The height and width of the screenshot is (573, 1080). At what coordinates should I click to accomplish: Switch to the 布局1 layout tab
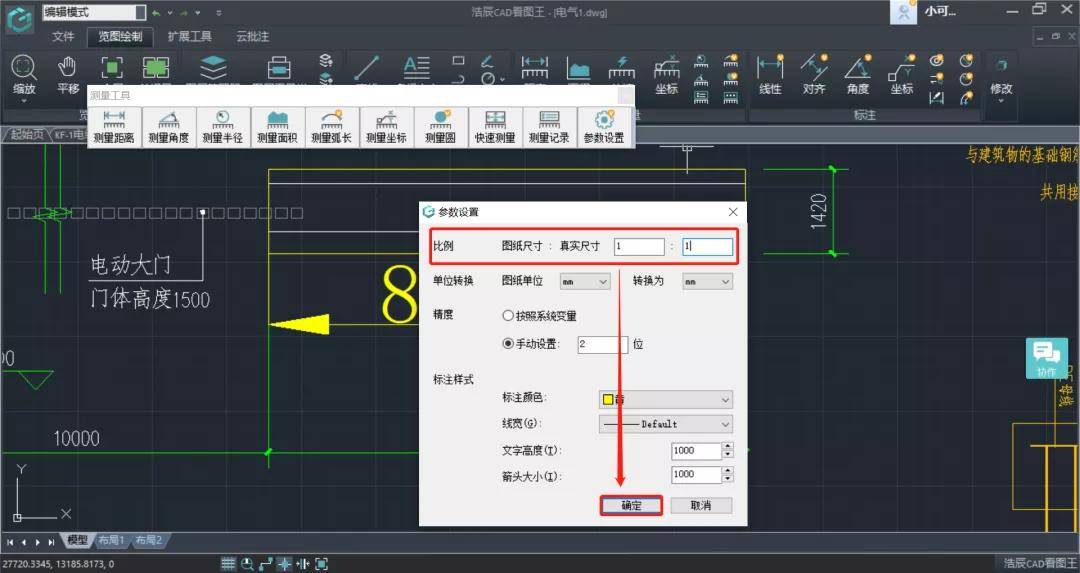[111, 541]
